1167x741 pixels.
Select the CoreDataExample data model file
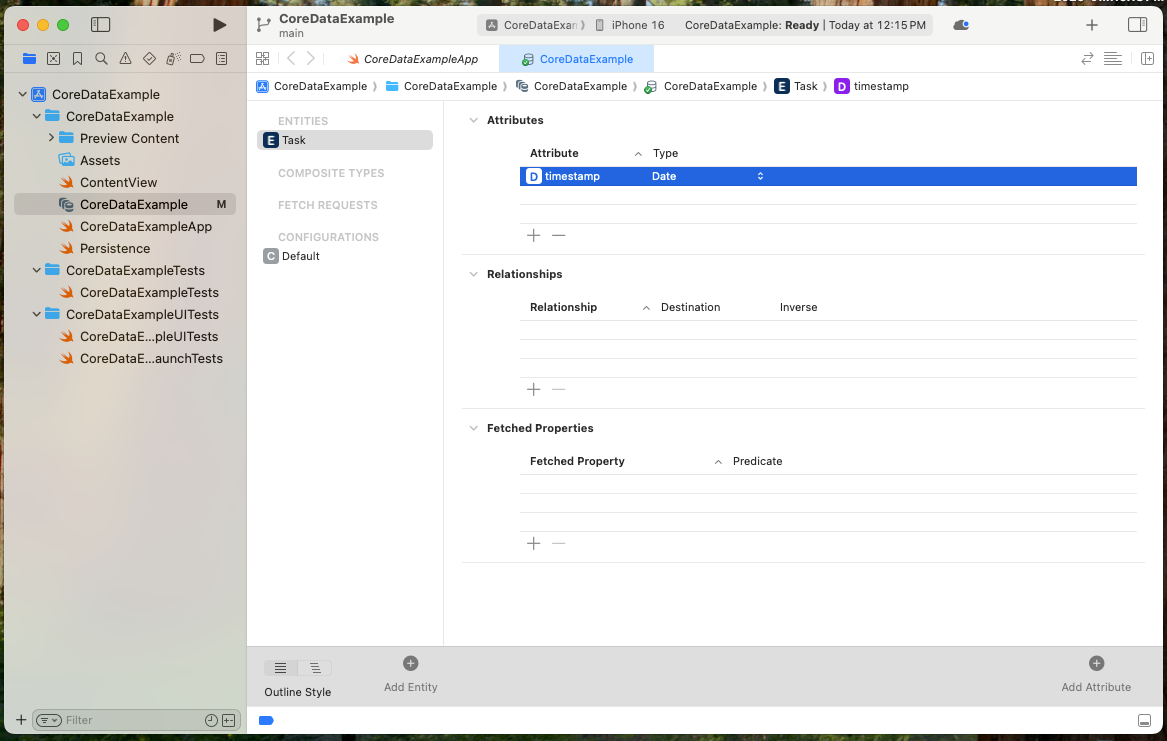point(125,205)
